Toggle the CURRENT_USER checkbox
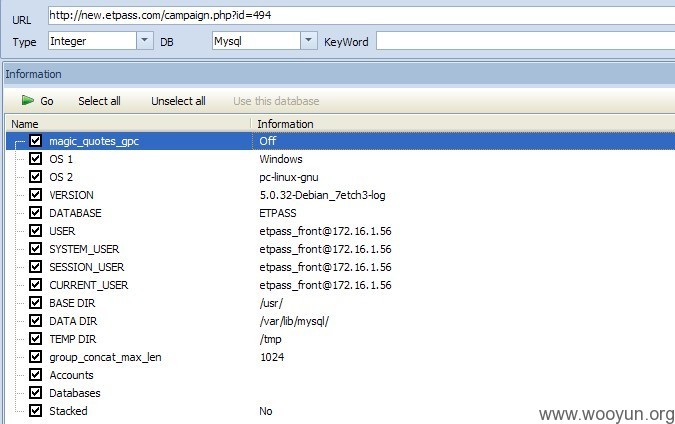 [x=35, y=285]
